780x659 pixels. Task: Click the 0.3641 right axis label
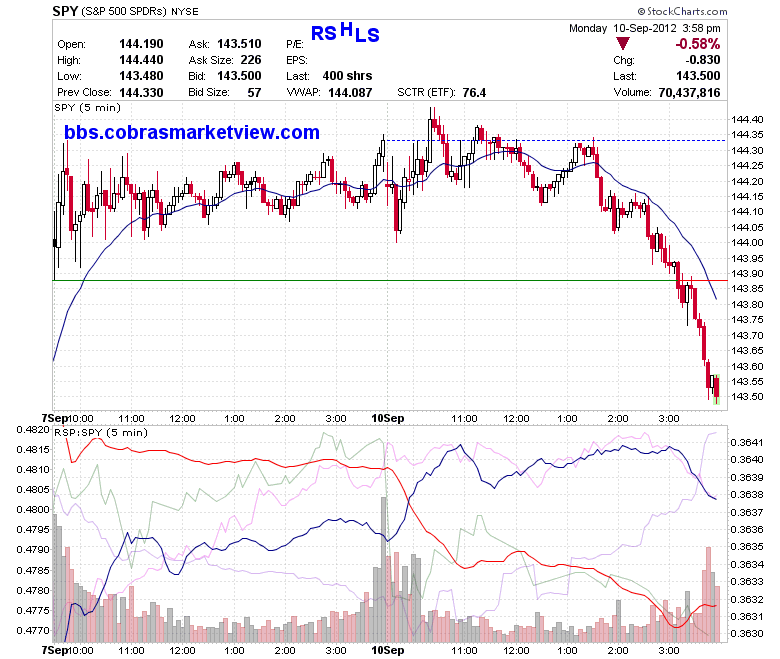[x=747, y=443]
